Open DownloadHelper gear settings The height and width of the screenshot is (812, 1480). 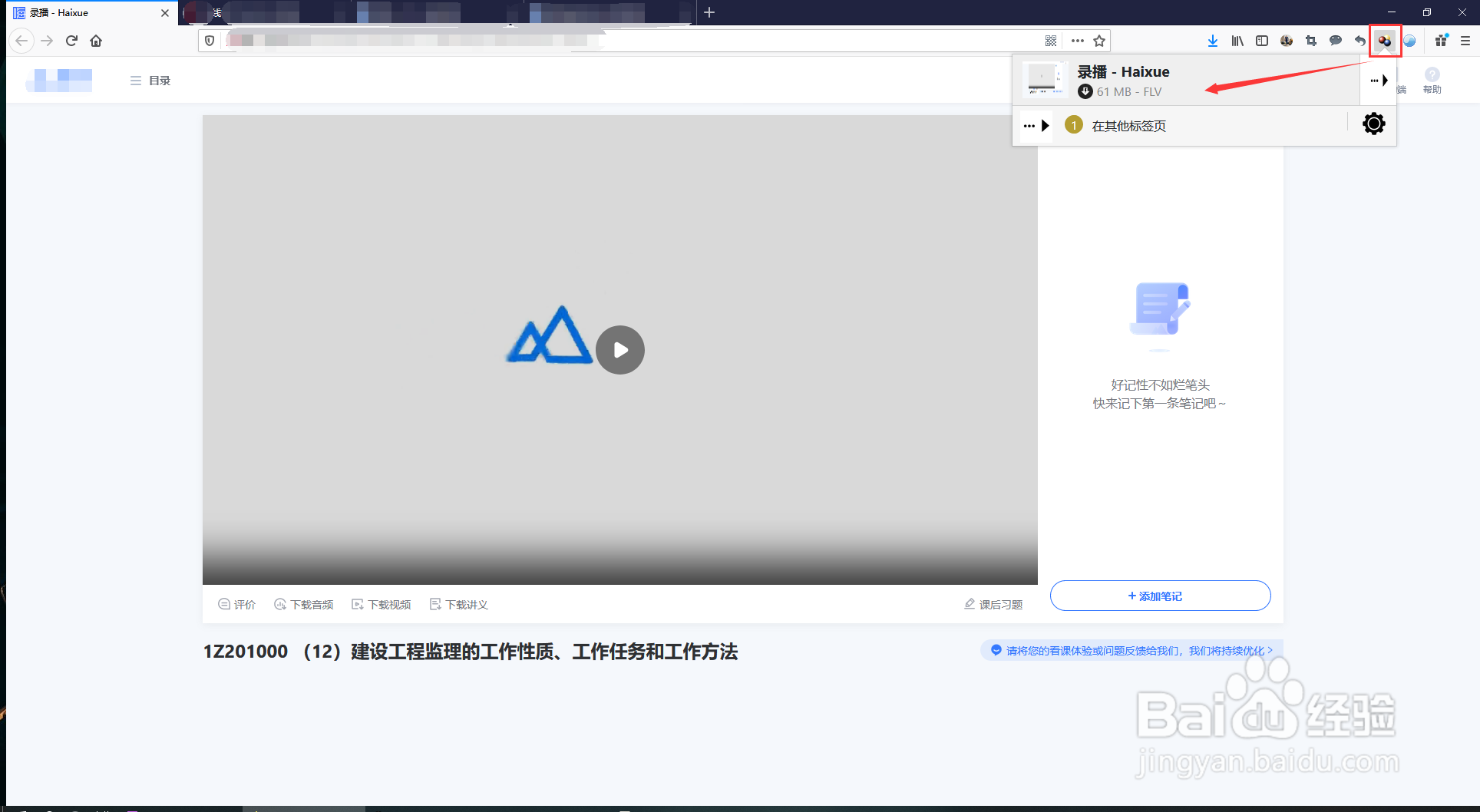[x=1374, y=124]
